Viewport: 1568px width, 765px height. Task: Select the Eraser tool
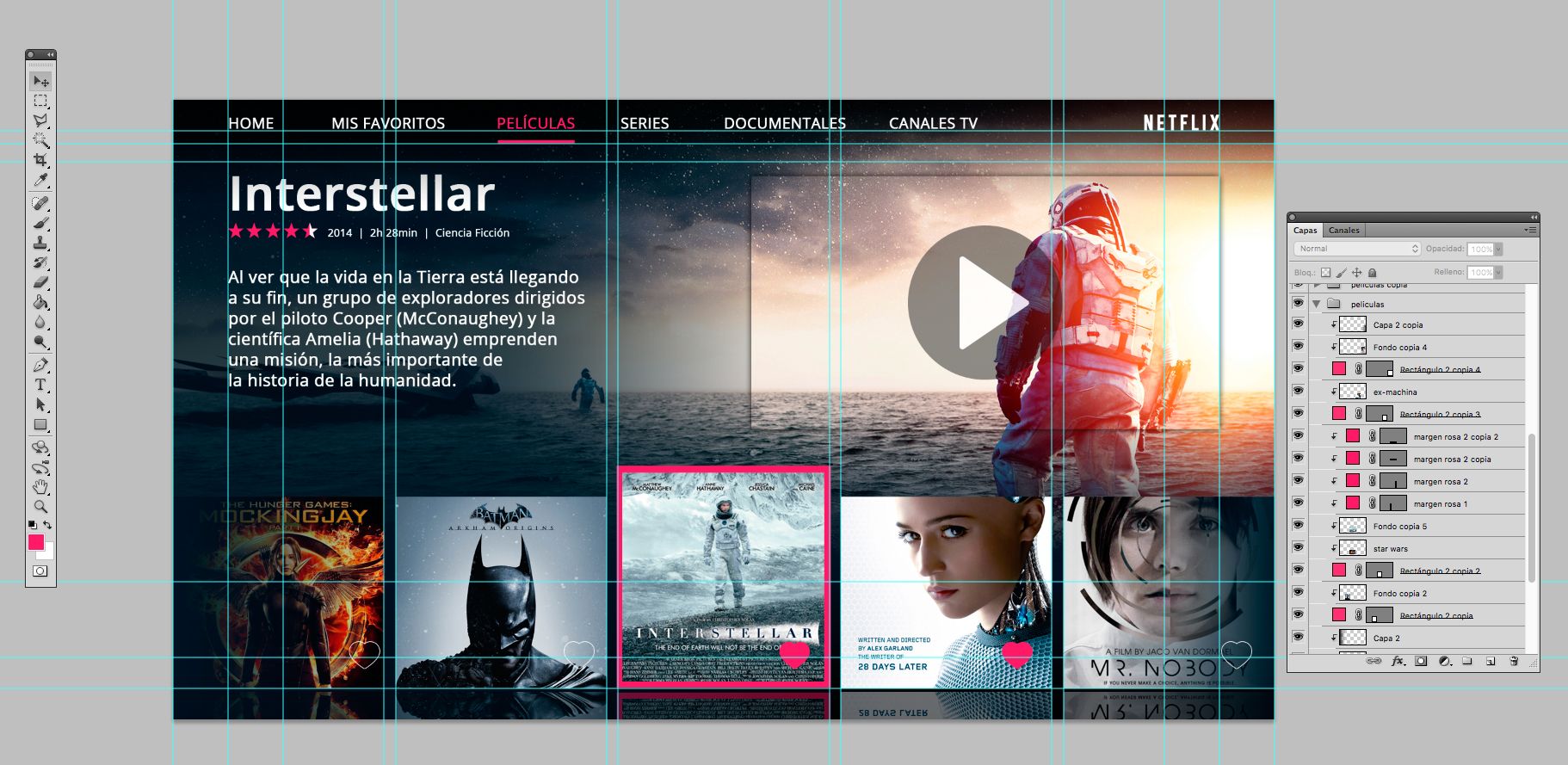[40, 282]
